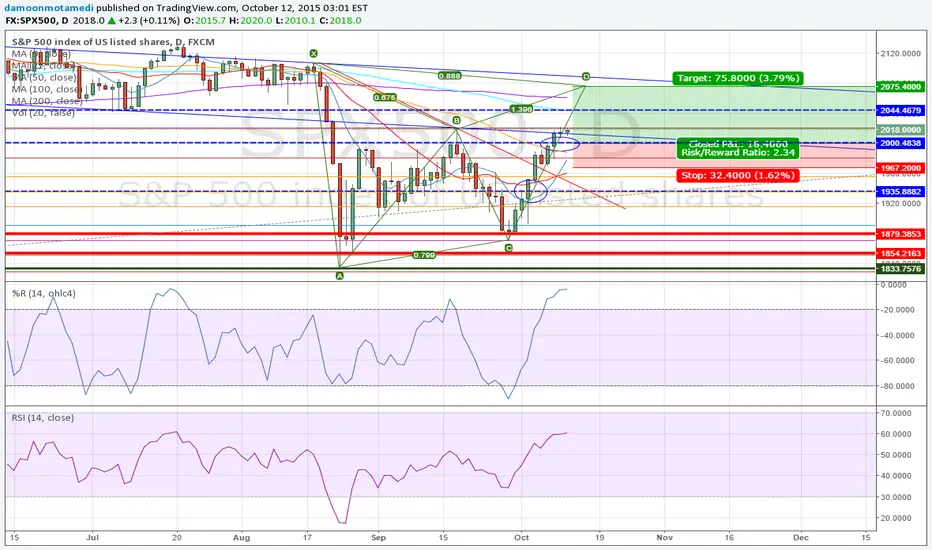Select the green 2075.4000 price tag
Screen dimensions: 932x550
(900, 87)
